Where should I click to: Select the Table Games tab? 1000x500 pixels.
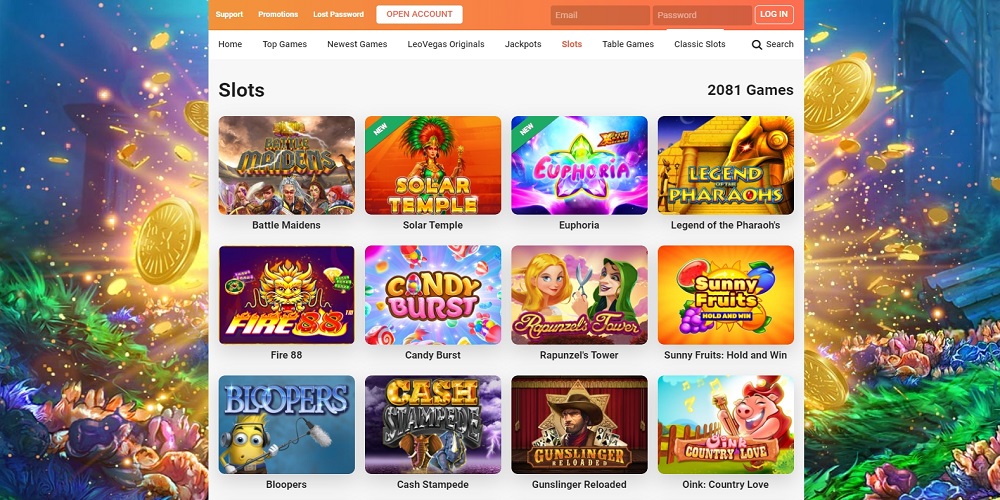point(628,44)
